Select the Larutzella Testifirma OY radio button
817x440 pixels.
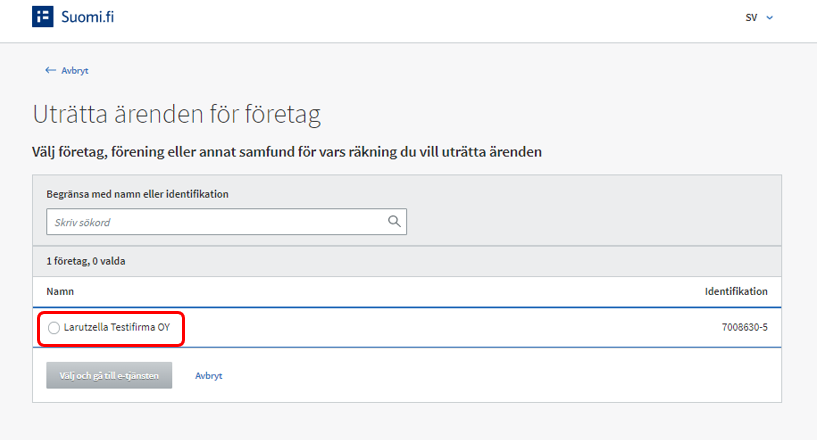(54, 328)
